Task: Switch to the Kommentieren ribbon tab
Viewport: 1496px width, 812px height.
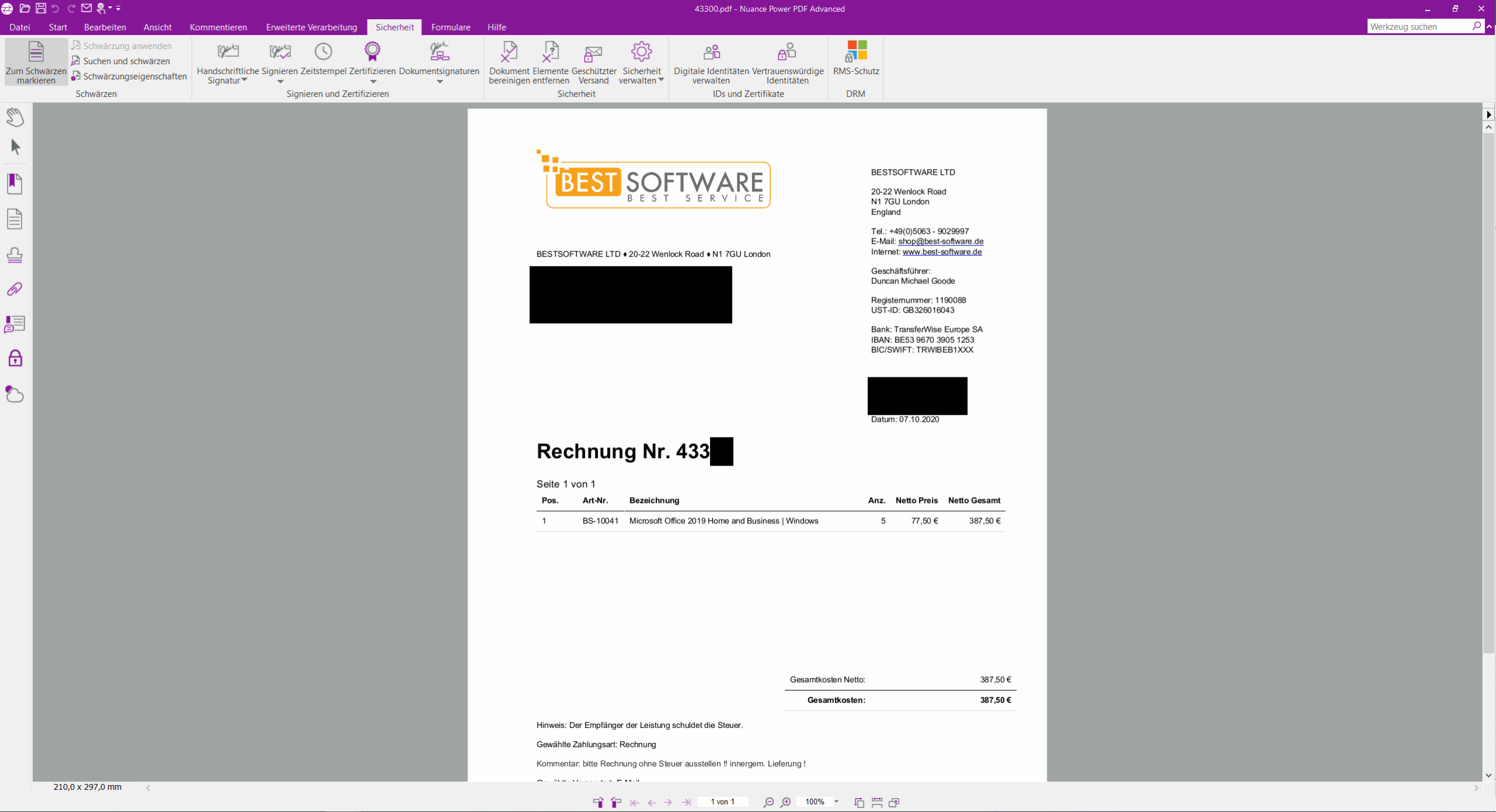Action: click(218, 27)
